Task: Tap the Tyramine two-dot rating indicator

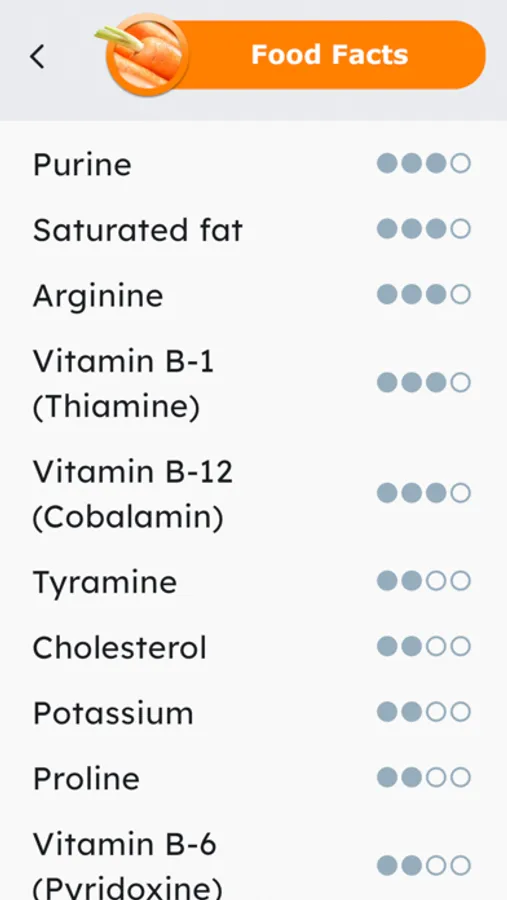Action: [x=424, y=581]
